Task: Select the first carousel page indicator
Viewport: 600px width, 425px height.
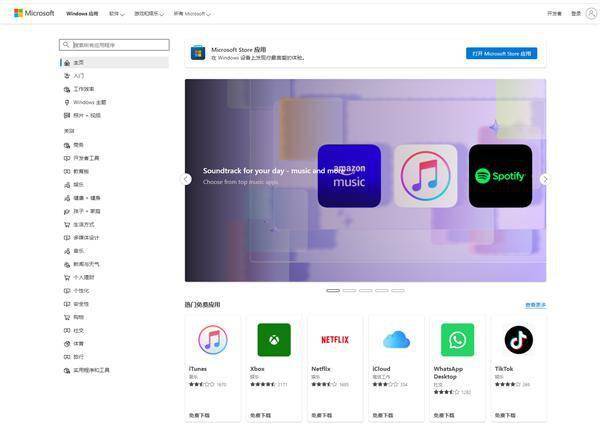Action: 333,290
